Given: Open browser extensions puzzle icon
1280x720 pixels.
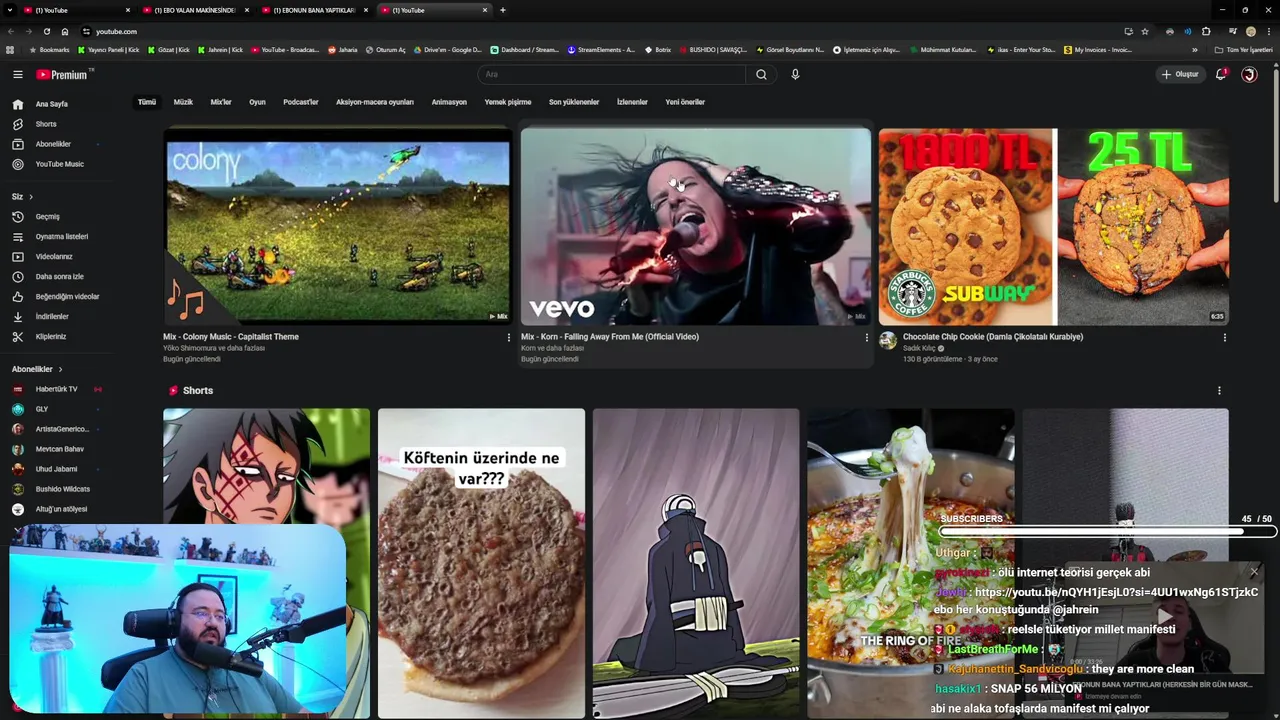Looking at the screenshot, I should [1206, 31].
